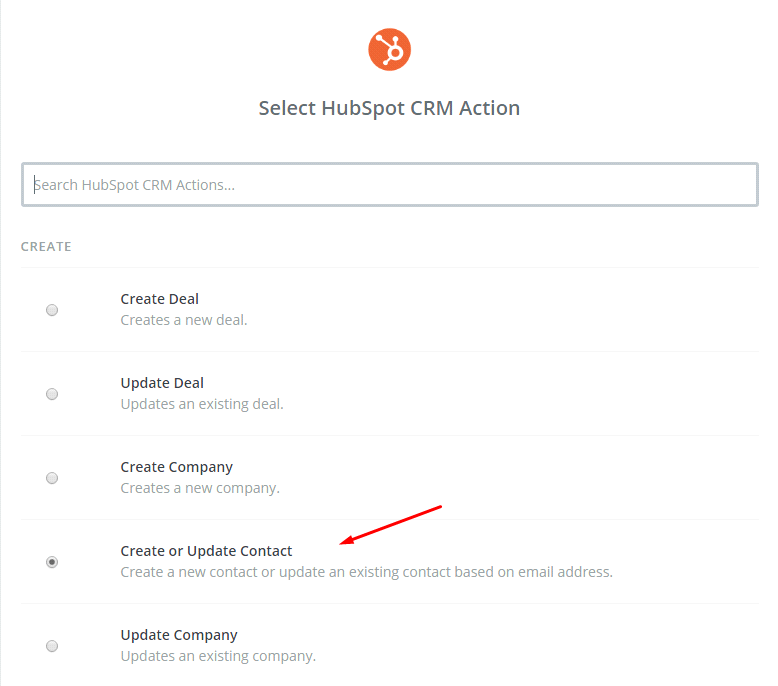Select the Update Deal radio button

pyautogui.click(x=52, y=394)
